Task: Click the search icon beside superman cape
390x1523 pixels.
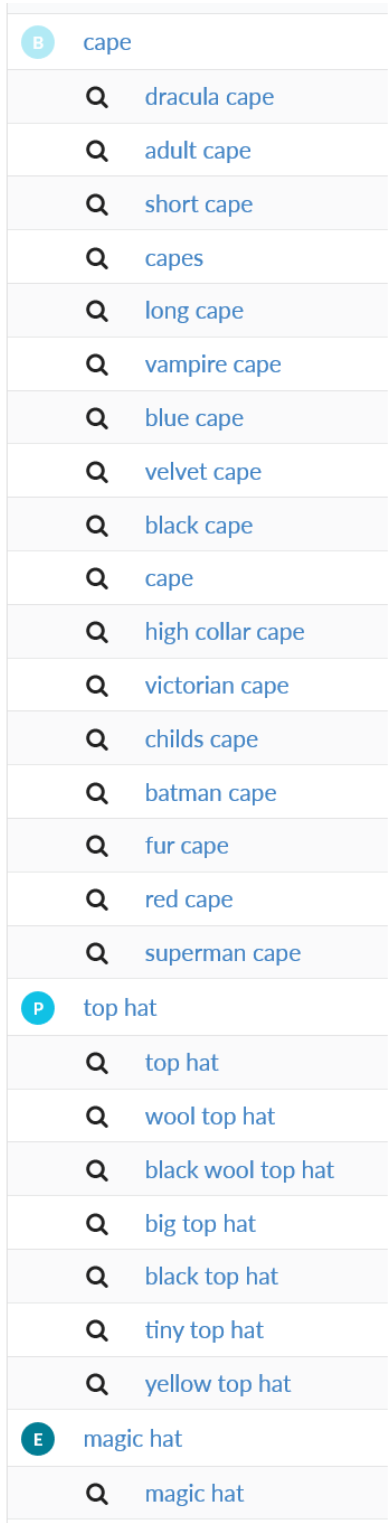Action: (x=97, y=953)
